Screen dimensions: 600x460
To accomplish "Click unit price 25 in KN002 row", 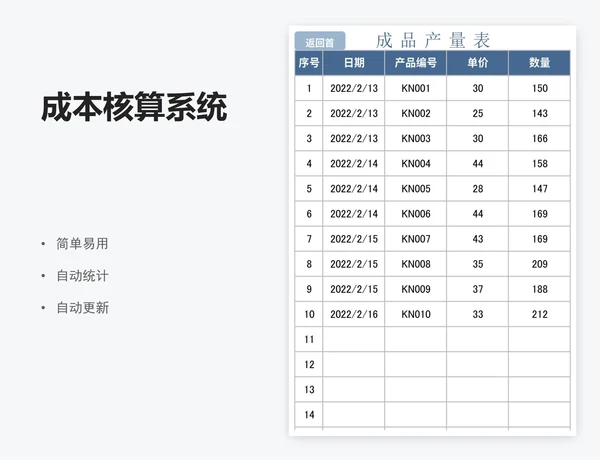I will pyautogui.click(x=478, y=113).
